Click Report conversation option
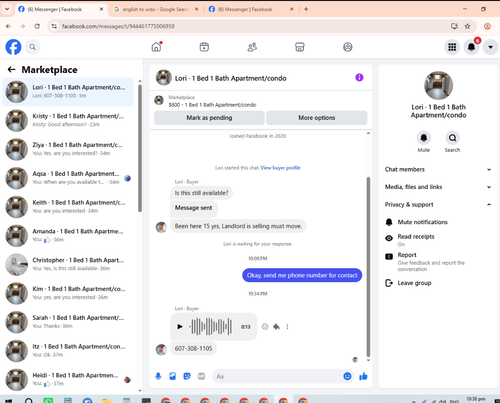The height and width of the screenshot is (403, 500). coord(438,261)
